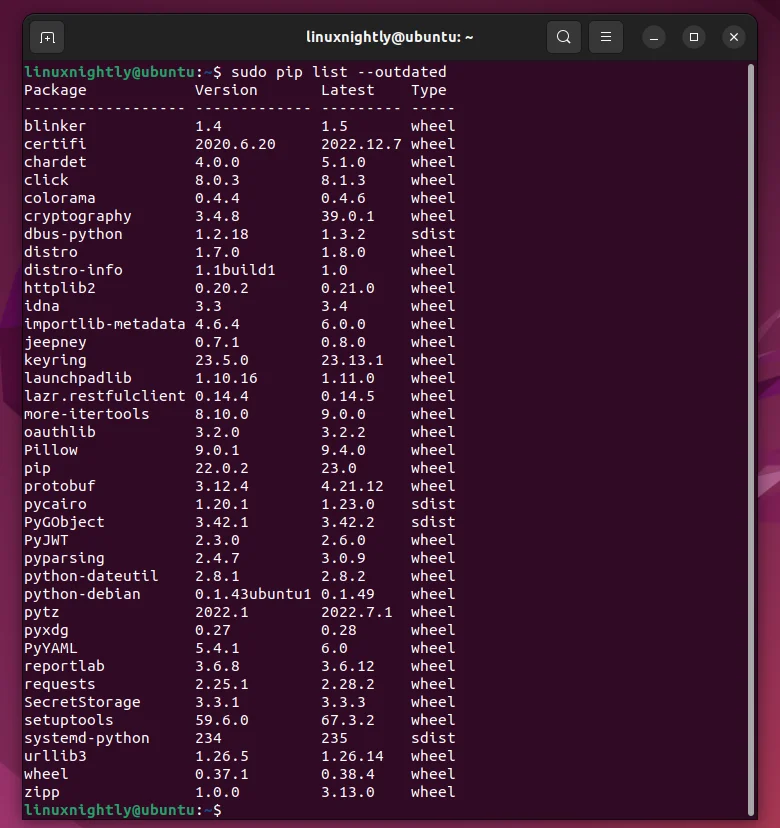Open a new terminal tab
This screenshot has height=828, width=780.
47,37
